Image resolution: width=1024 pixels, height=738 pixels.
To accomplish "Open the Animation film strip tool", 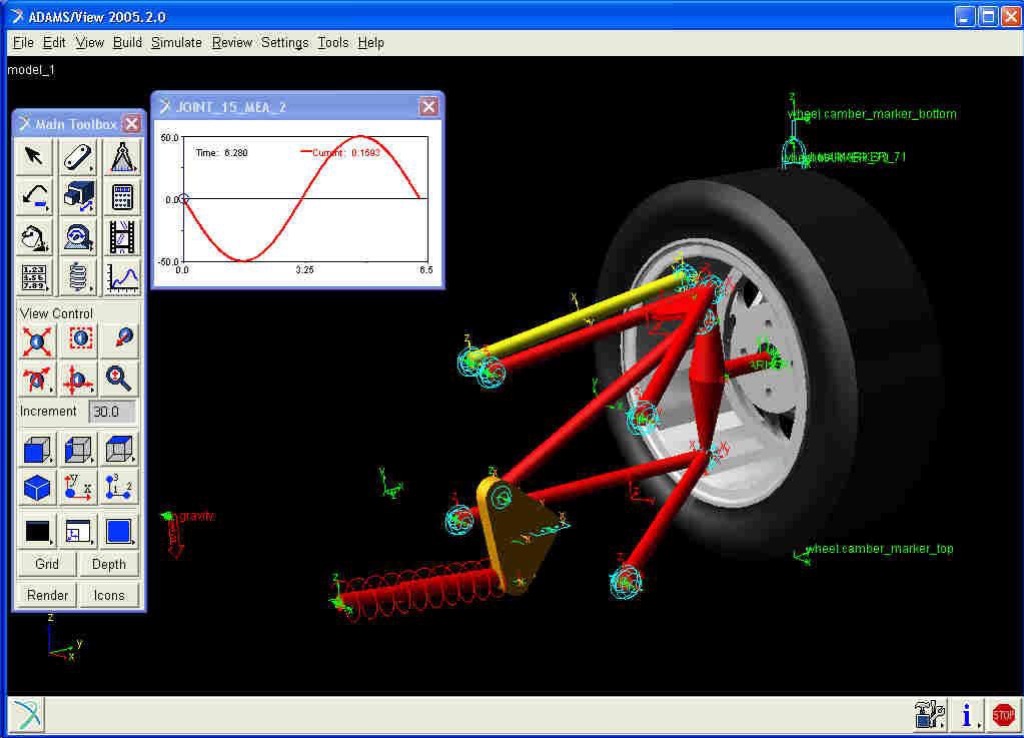I will point(121,237).
